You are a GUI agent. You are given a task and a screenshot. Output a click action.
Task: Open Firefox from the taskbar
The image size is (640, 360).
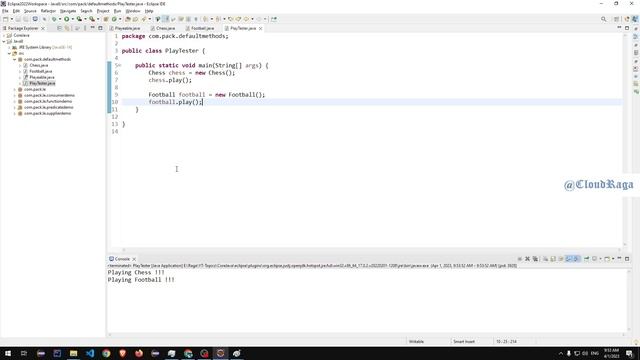tap(139, 353)
